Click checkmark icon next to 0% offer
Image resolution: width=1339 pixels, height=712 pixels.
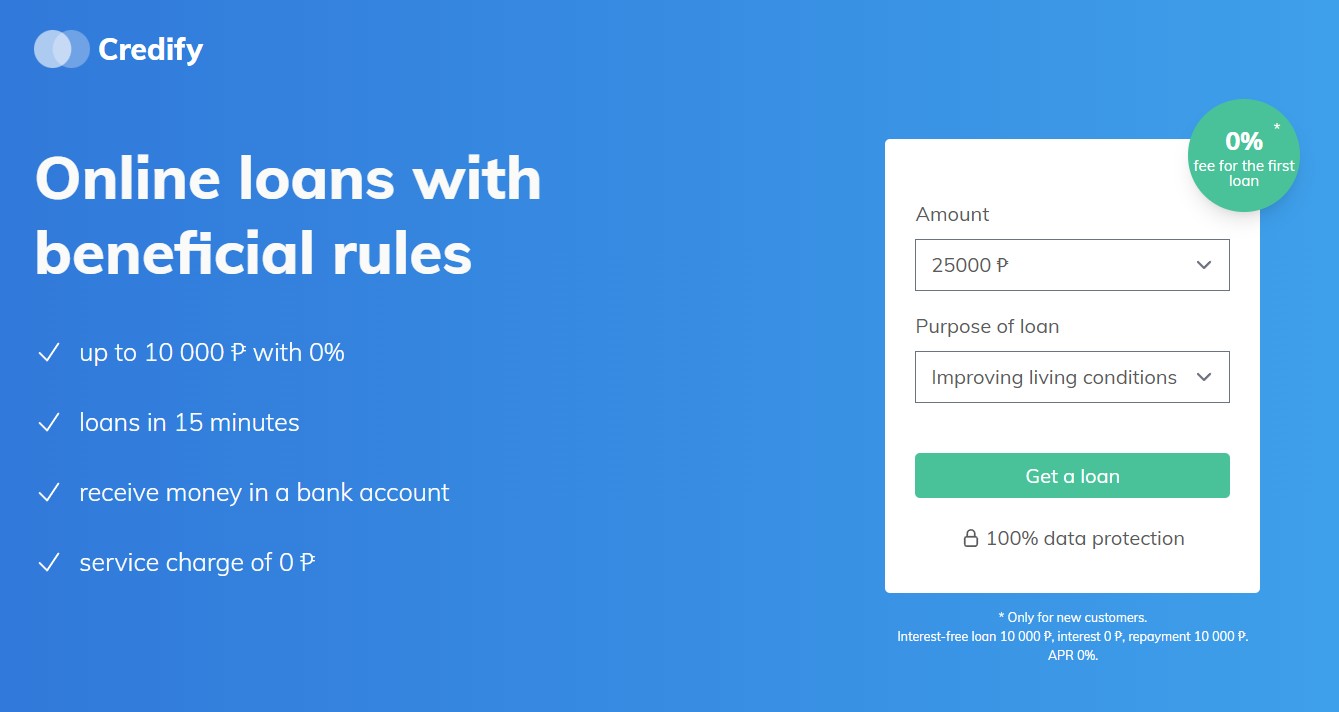49,353
